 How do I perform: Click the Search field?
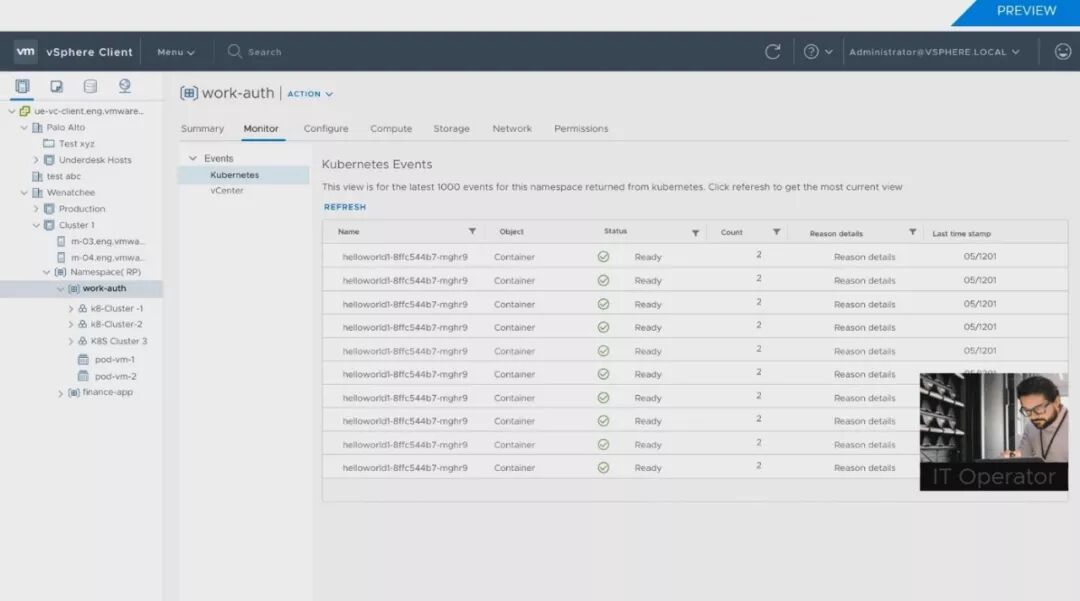coord(264,52)
